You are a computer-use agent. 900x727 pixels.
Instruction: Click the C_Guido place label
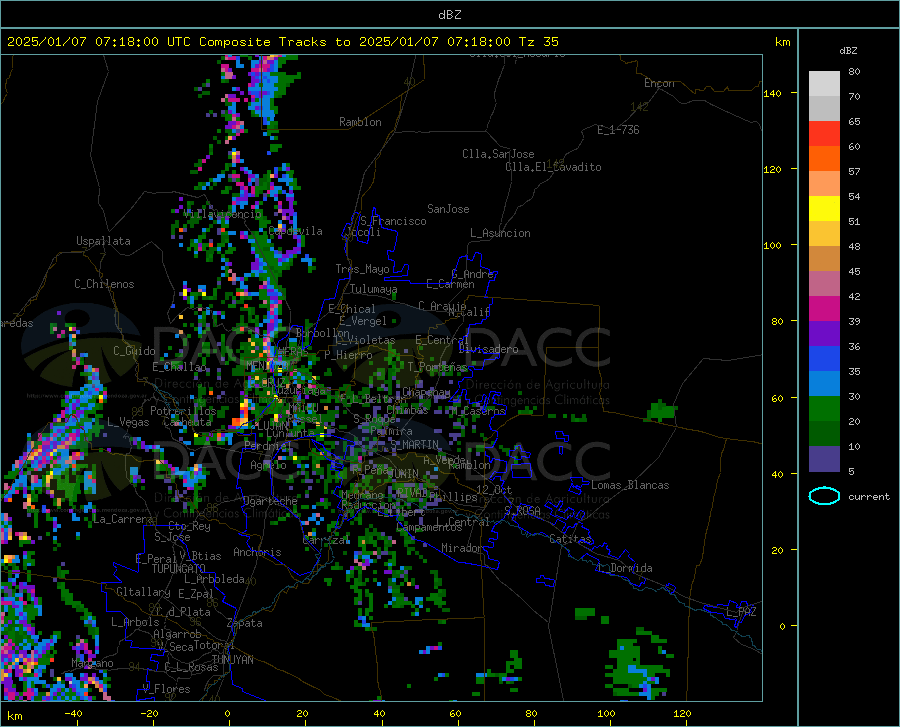point(134,351)
